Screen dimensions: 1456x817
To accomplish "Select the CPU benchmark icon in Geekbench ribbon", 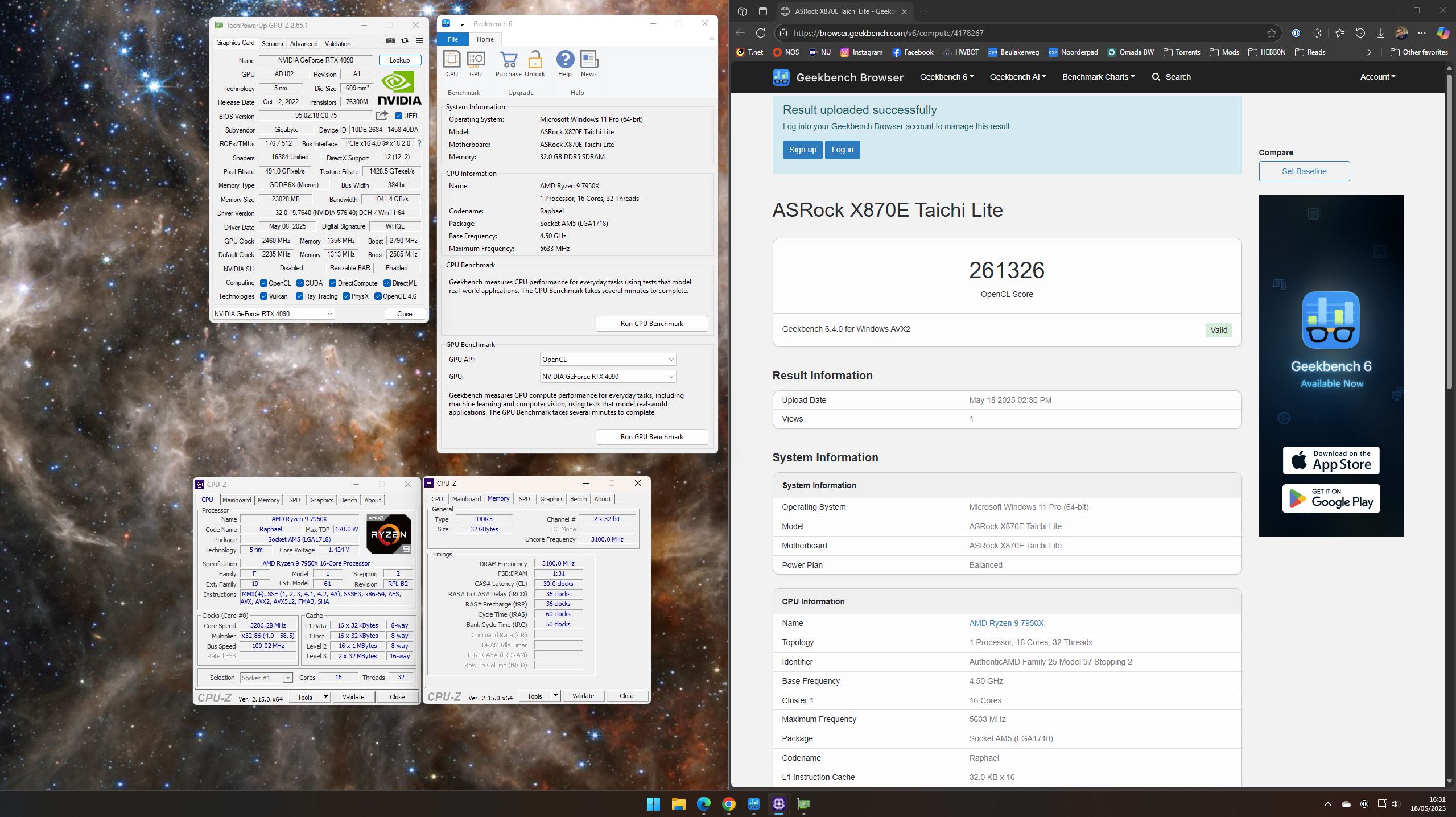I will click(x=452, y=64).
